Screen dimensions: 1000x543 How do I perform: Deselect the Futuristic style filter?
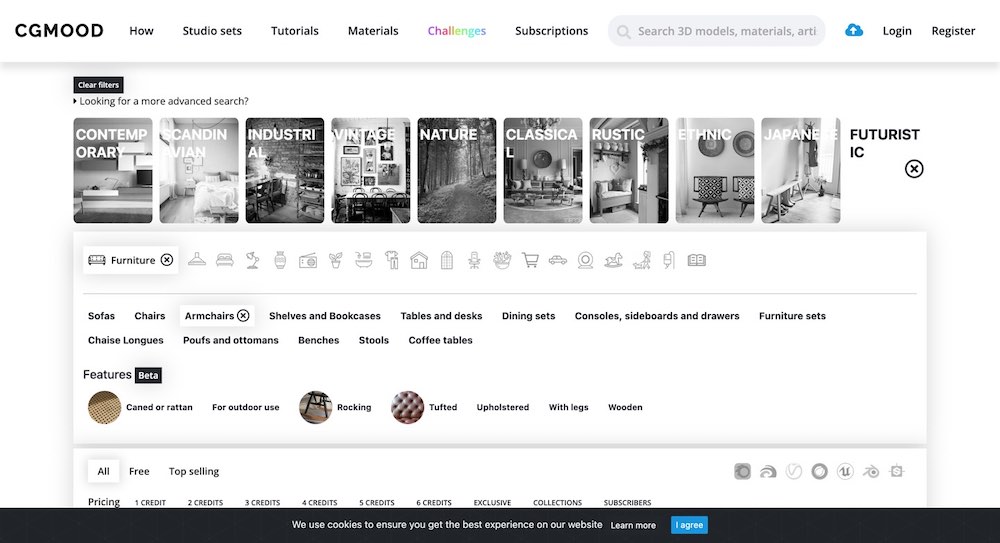[914, 169]
